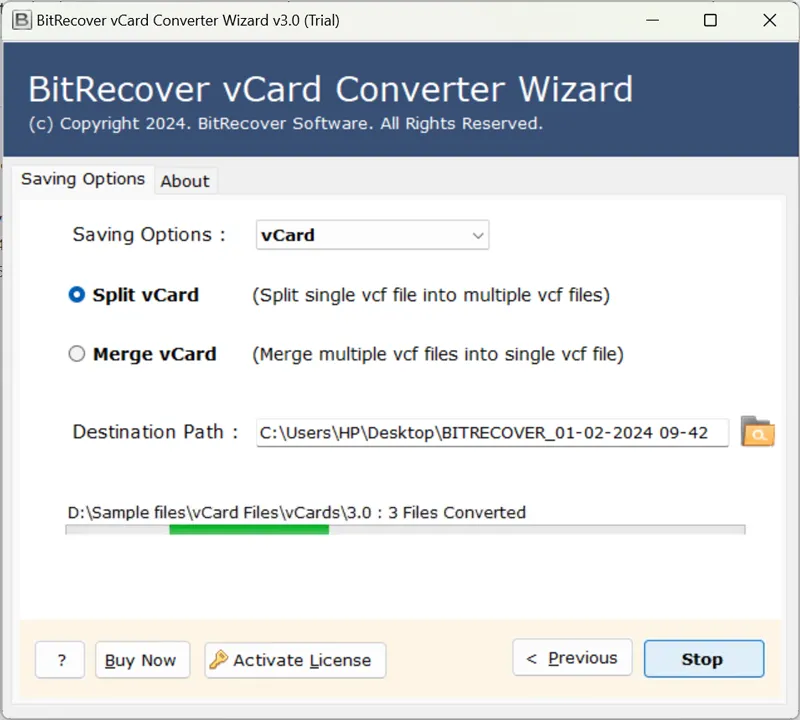
Task: Open the Saving Options vCard dropdown
Action: point(372,235)
